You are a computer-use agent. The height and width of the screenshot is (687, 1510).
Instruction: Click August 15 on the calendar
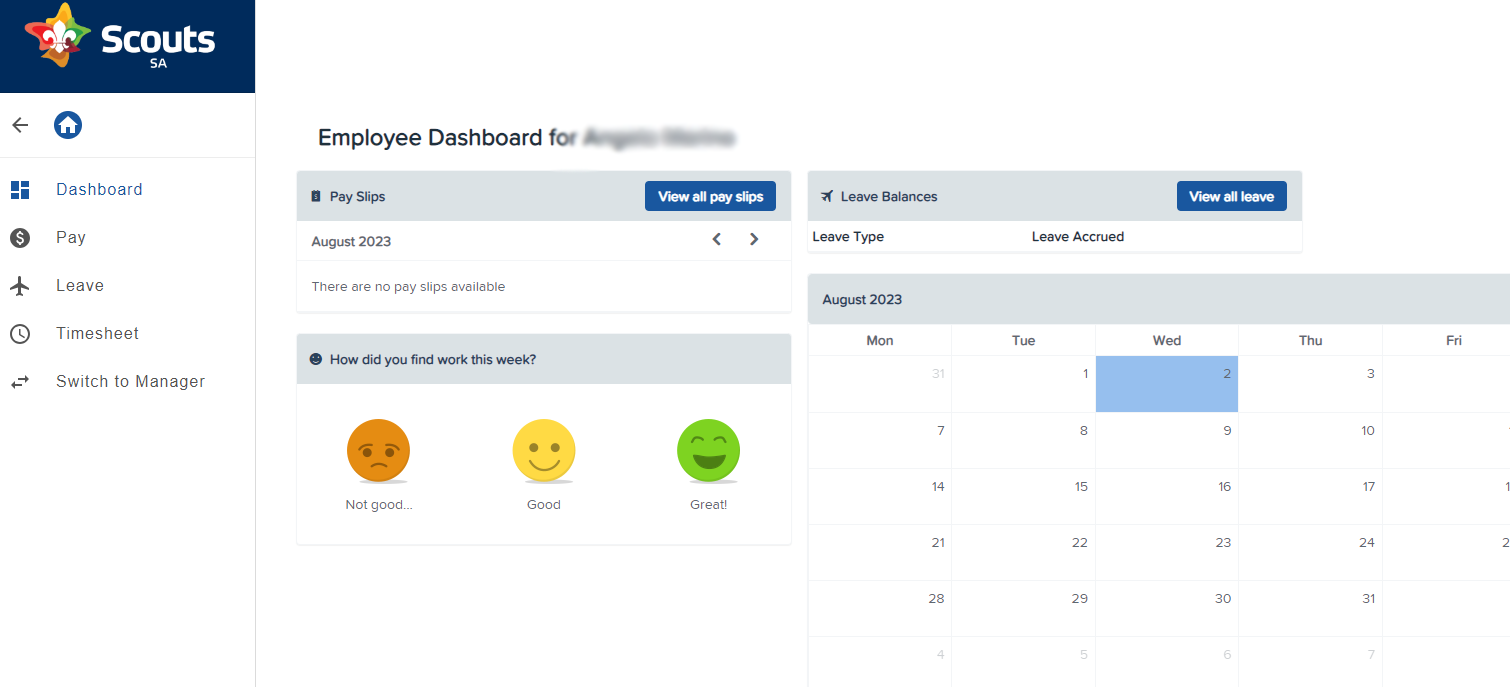point(1023,496)
